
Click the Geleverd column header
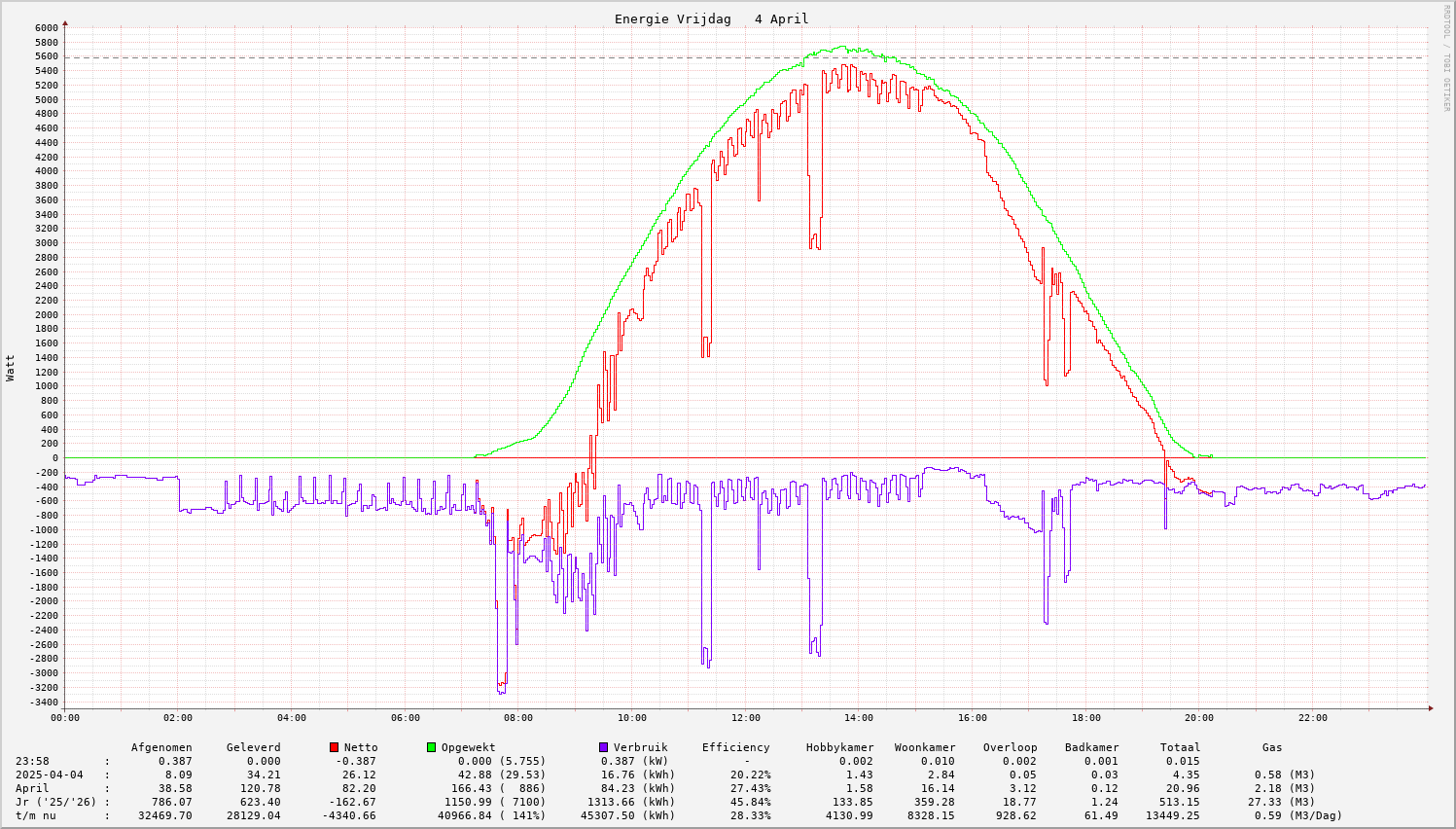coord(253,747)
